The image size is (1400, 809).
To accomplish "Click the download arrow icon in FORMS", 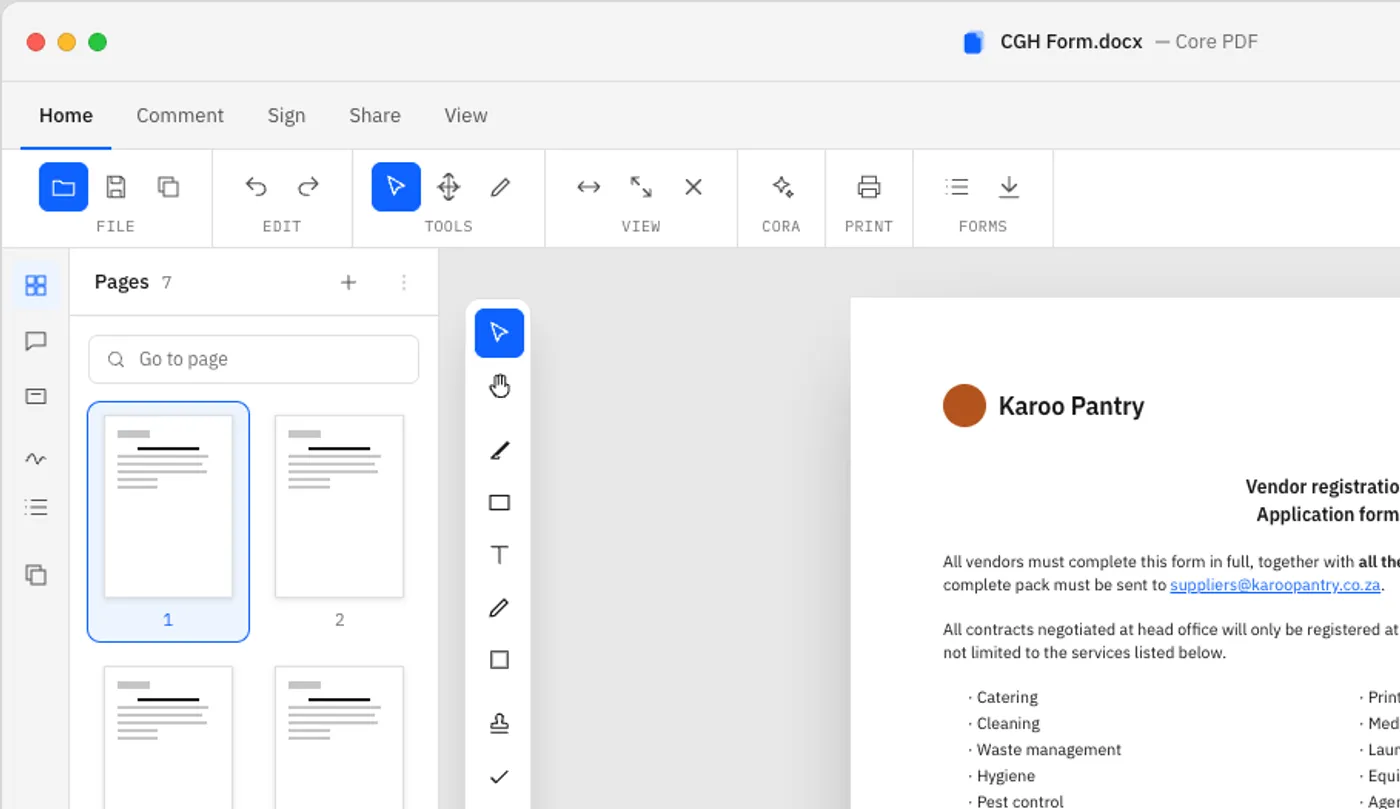I will [1009, 187].
